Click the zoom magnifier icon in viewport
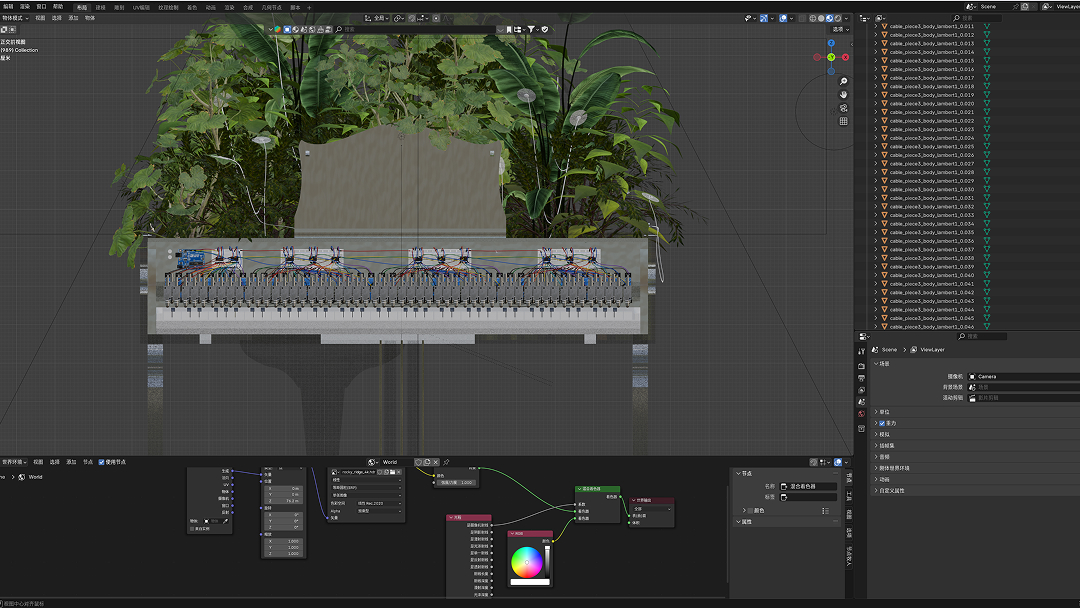Screen dimensions: 1080x608 [844, 81]
